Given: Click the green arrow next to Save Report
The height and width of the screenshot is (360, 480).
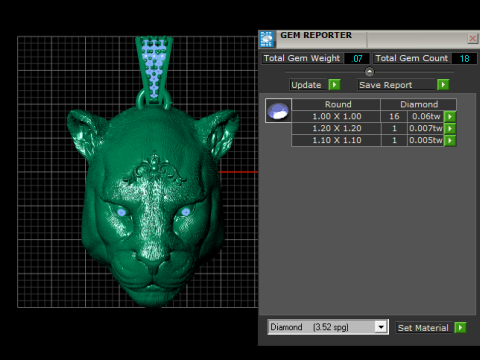Looking at the screenshot, I should point(443,85).
